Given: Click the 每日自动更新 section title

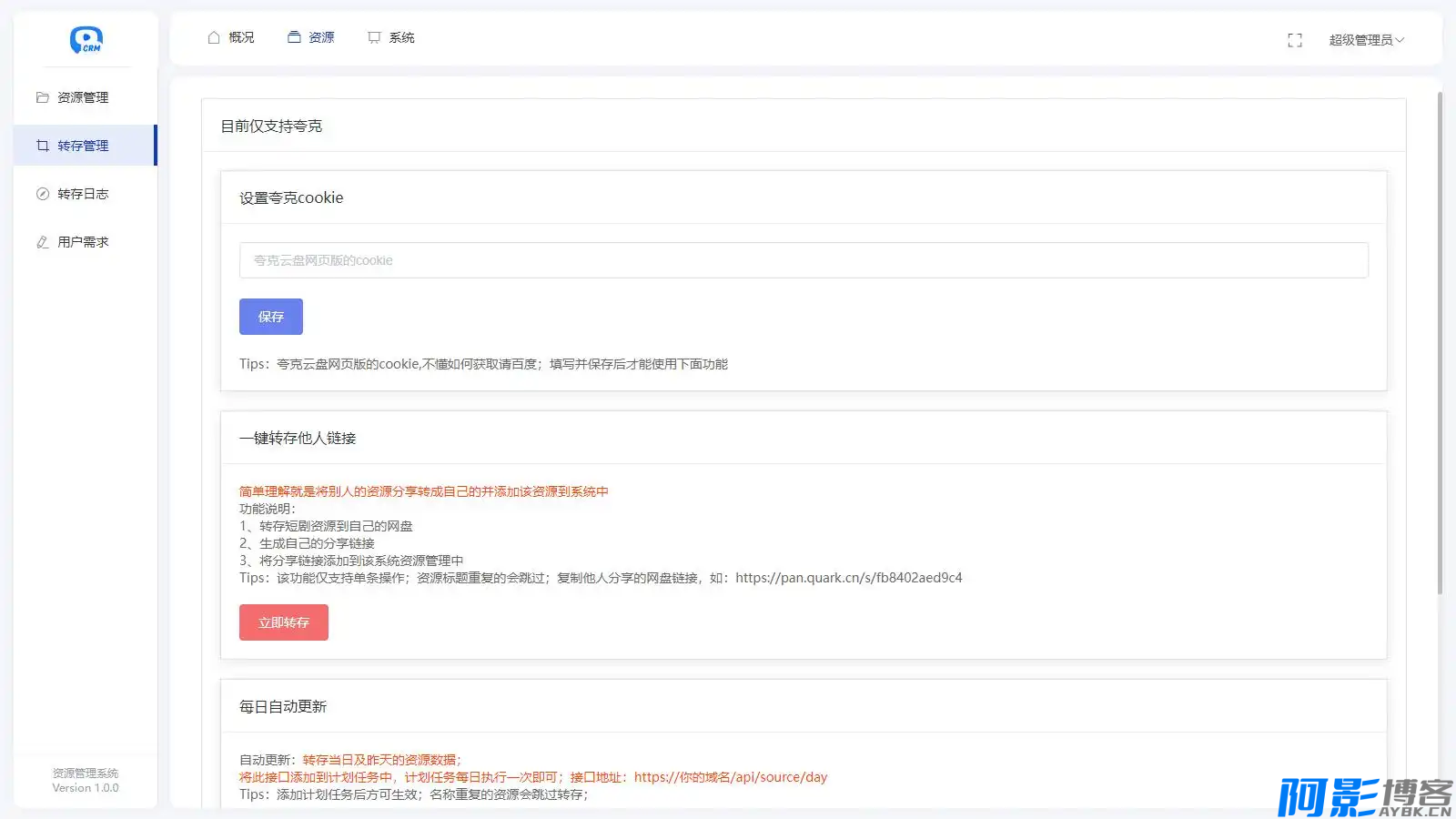Looking at the screenshot, I should pos(283,707).
